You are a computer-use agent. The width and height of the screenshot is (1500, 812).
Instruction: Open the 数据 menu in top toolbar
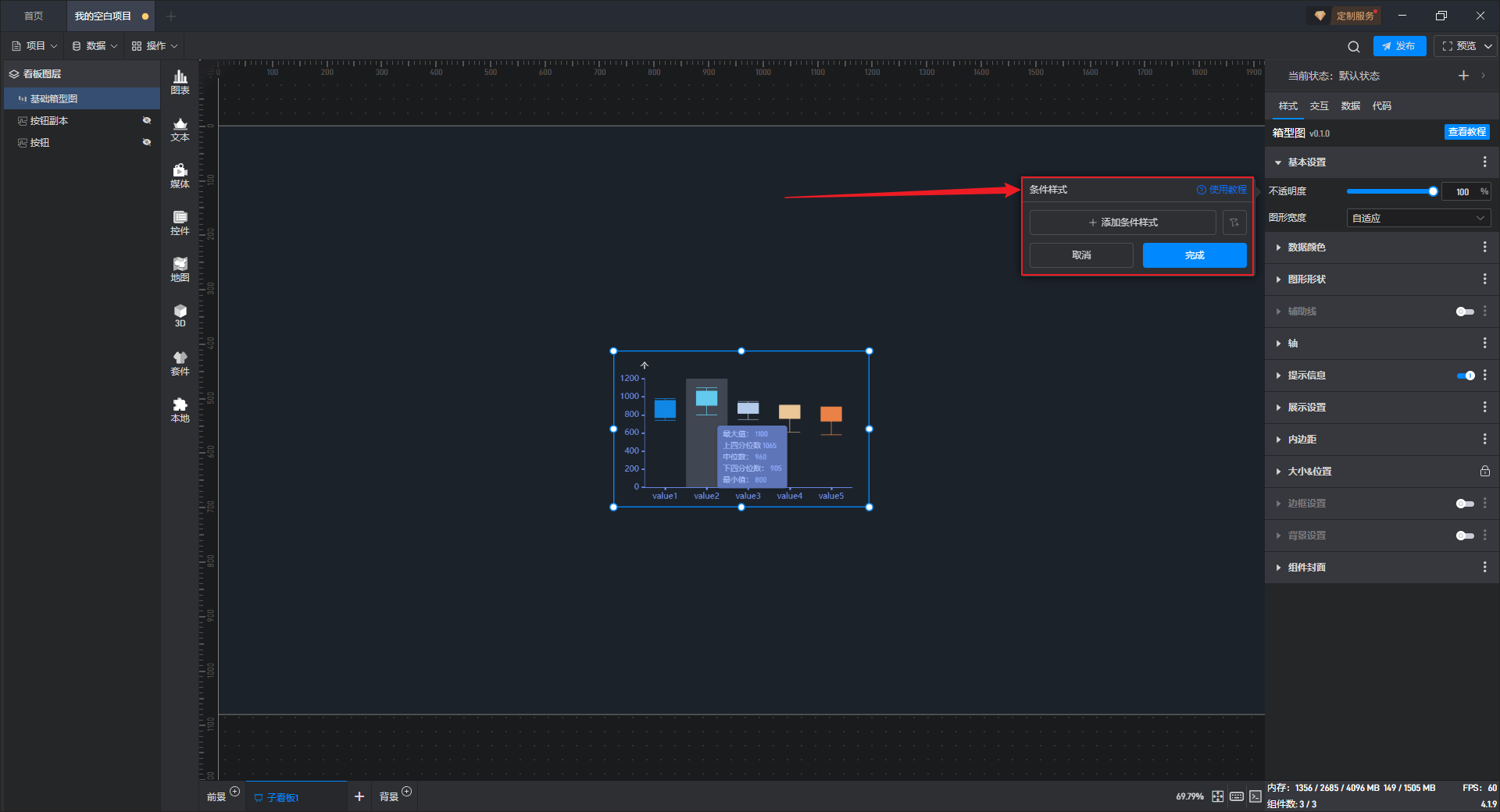pyautogui.click(x=95, y=46)
